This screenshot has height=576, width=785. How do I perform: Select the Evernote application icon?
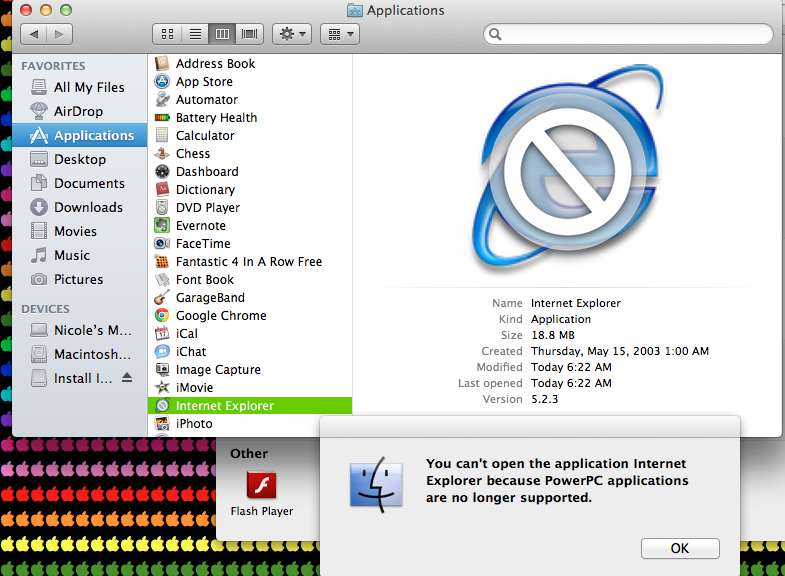pos(163,225)
